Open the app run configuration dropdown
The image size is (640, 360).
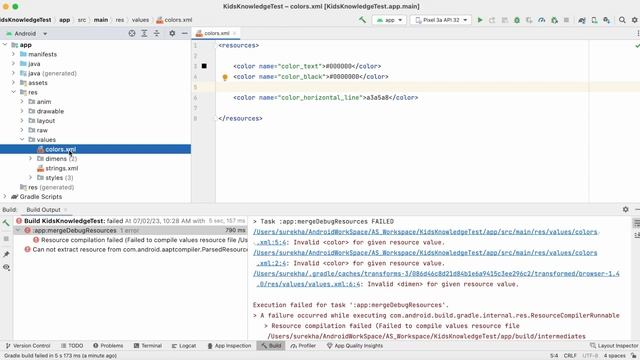click(389, 20)
